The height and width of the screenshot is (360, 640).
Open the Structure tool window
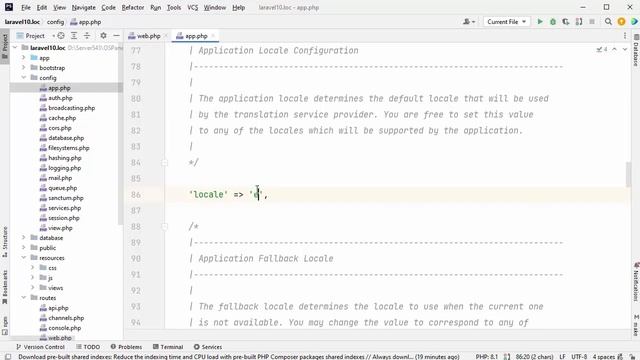[x=4, y=242]
